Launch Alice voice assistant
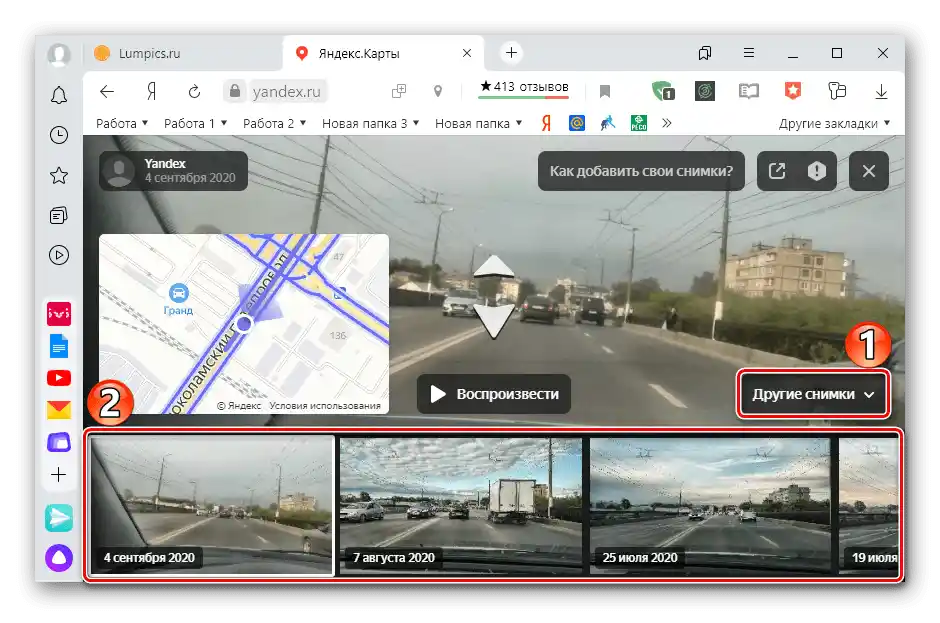Image resolution: width=940 pixels, height=623 pixels. click(59, 558)
